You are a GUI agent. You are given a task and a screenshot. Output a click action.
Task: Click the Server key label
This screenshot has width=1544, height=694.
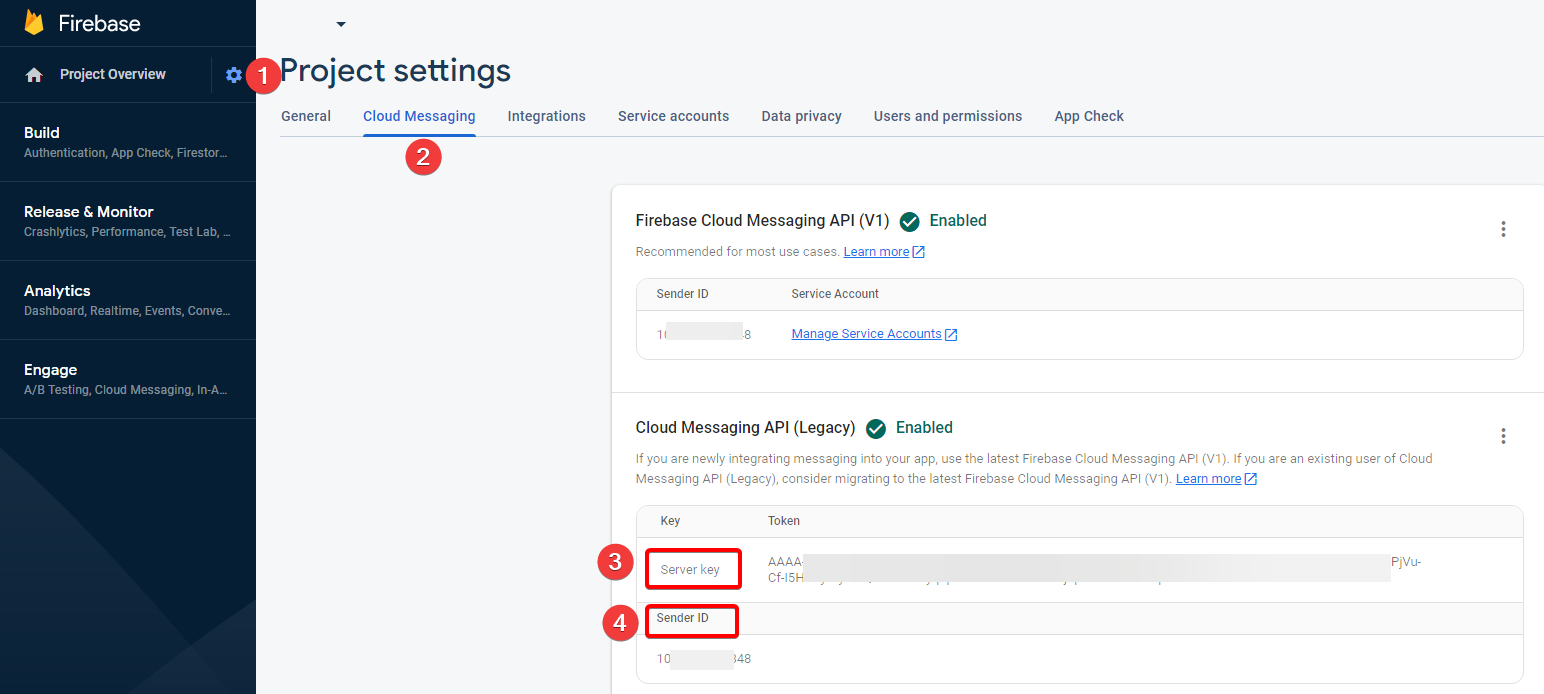[690, 570]
